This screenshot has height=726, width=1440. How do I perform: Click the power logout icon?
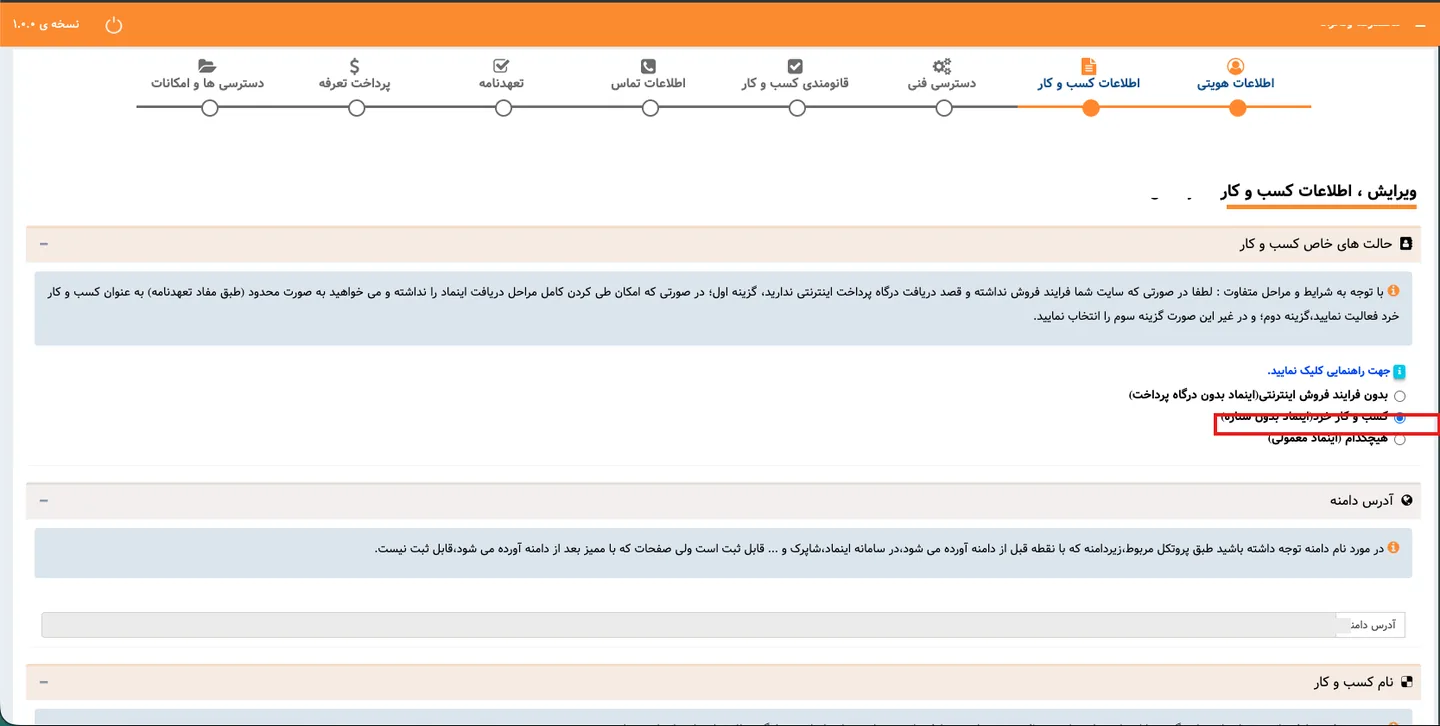click(x=114, y=24)
